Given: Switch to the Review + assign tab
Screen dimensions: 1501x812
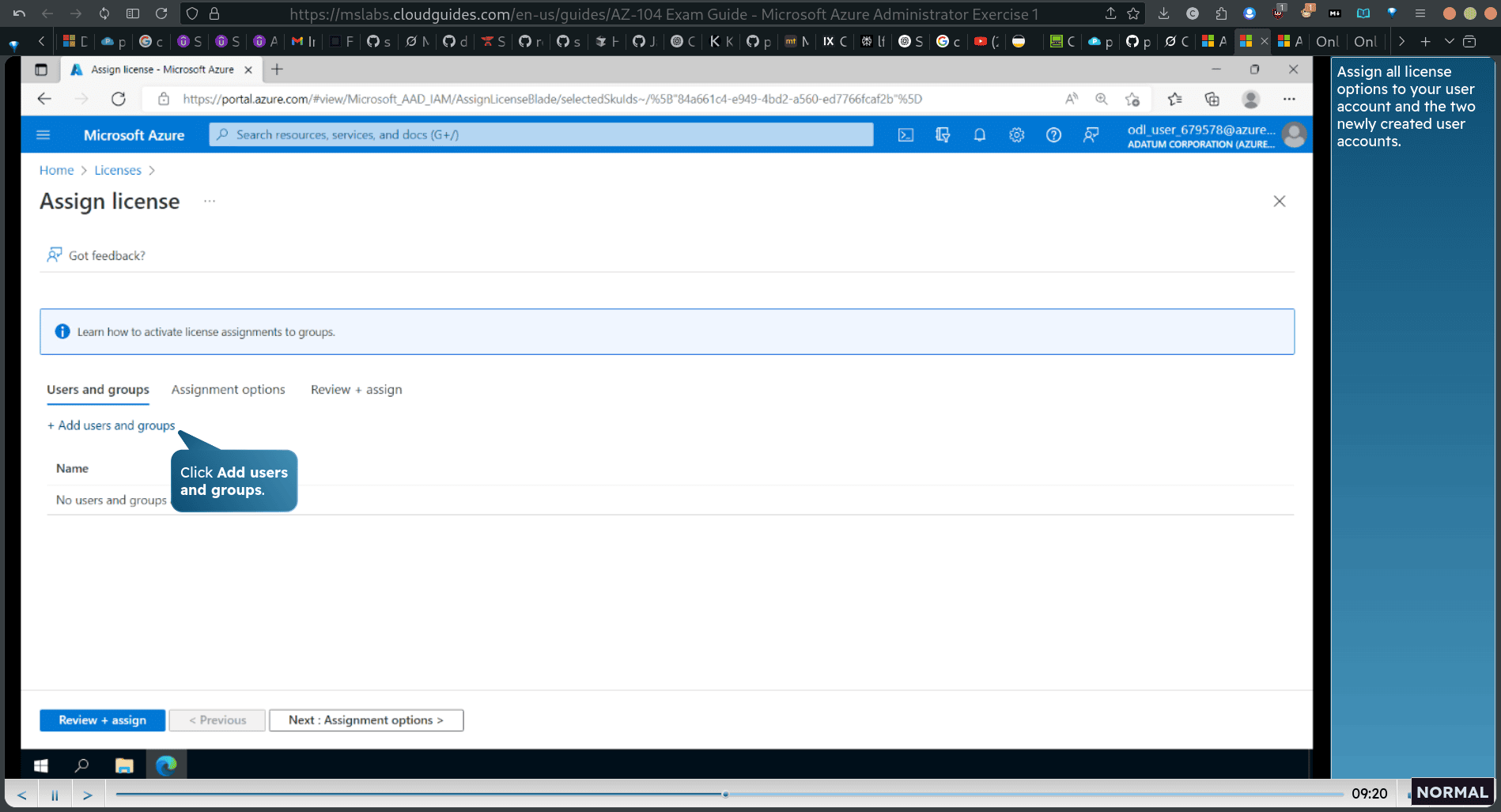Looking at the screenshot, I should pyautogui.click(x=356, y=390).
